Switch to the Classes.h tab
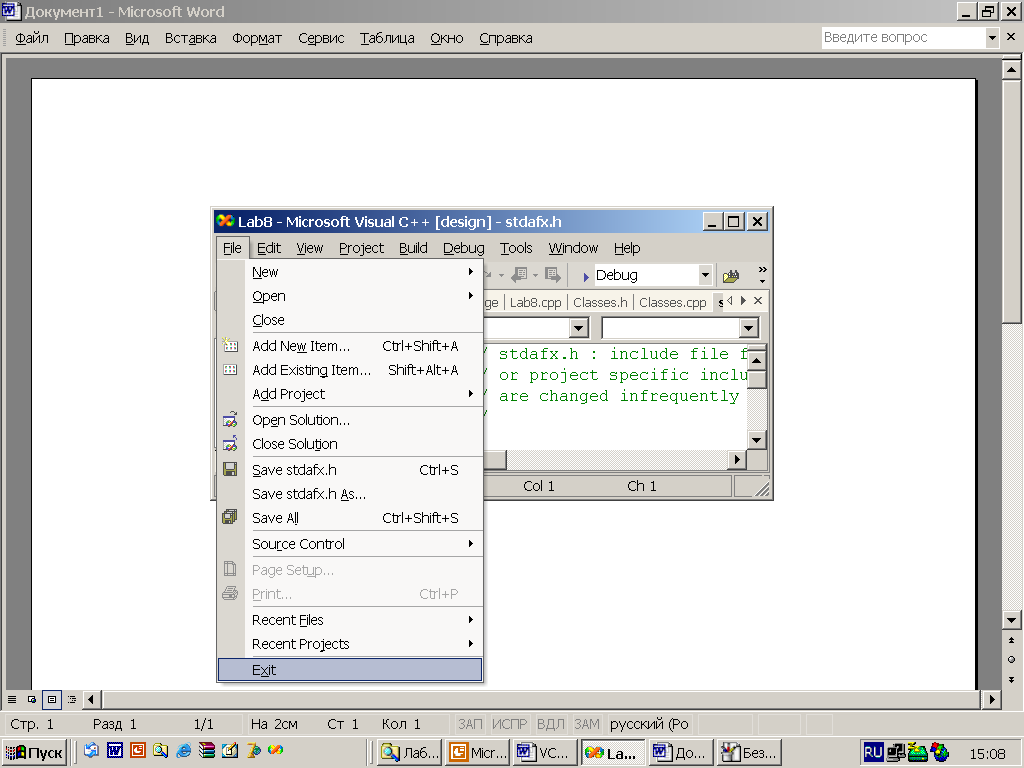Screen dimensions: 1024x768 (600, 302)
